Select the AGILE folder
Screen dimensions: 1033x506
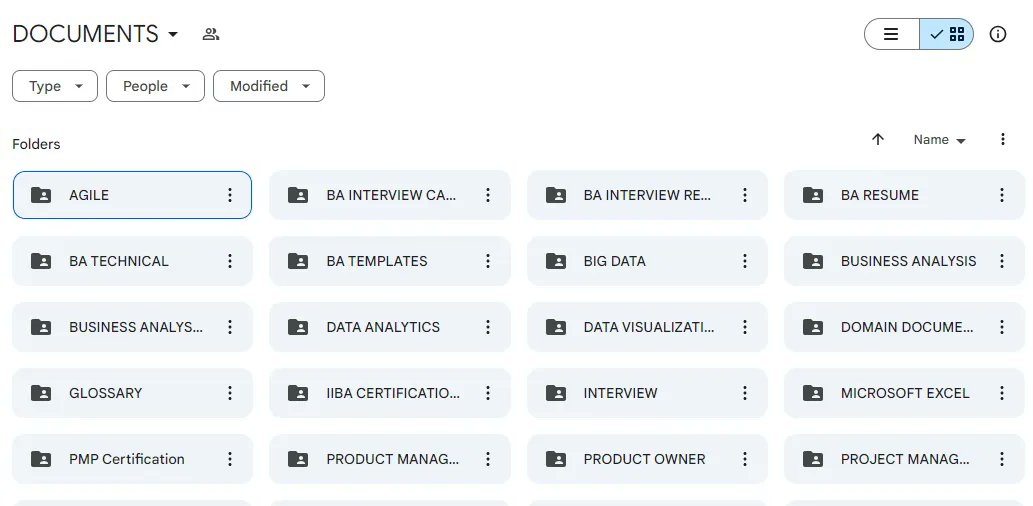pyautogui.click(x=132, y=195)
